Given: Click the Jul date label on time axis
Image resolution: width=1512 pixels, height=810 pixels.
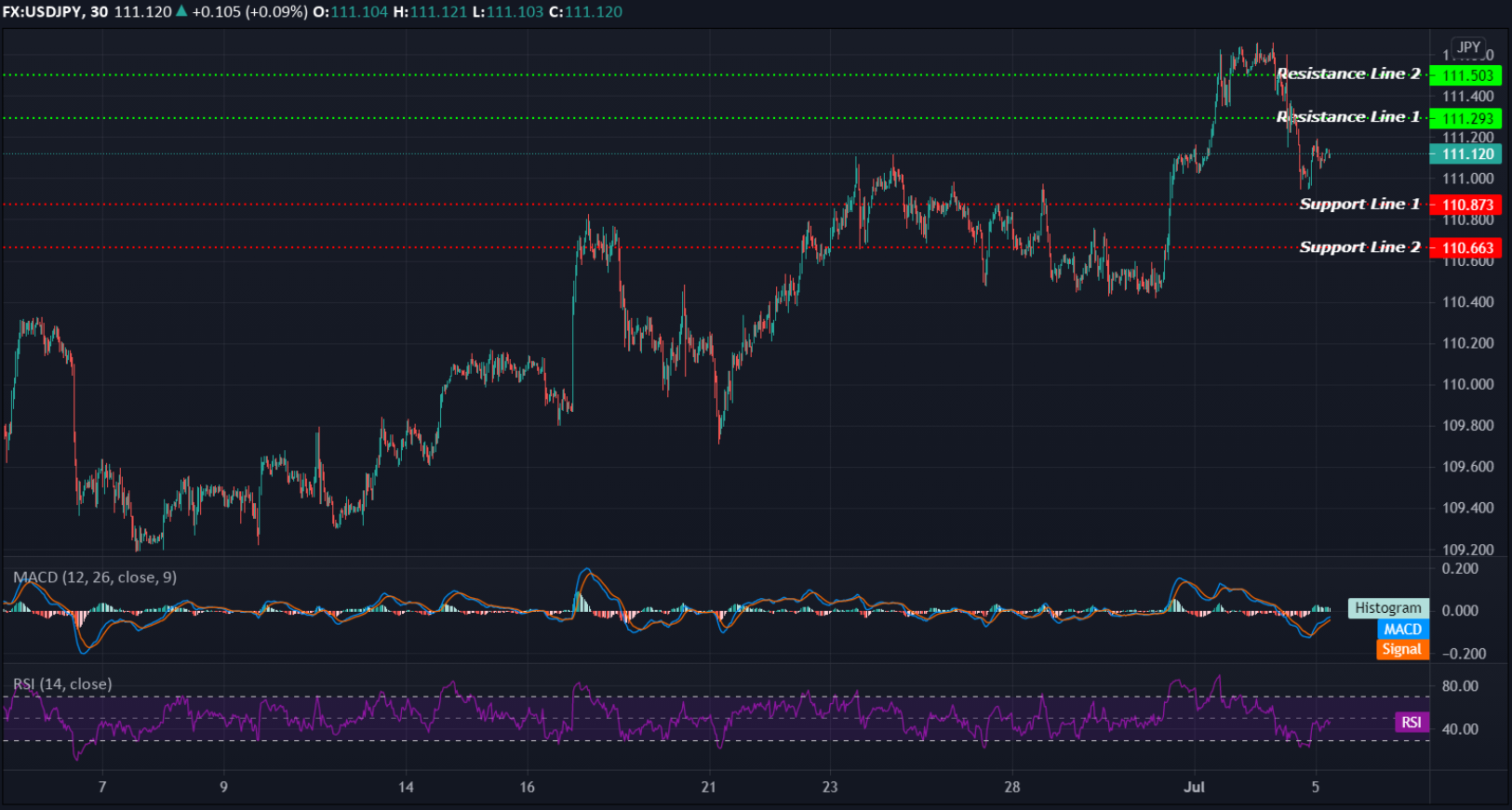Looking at the screenshot, I should tap(1194, 787).
